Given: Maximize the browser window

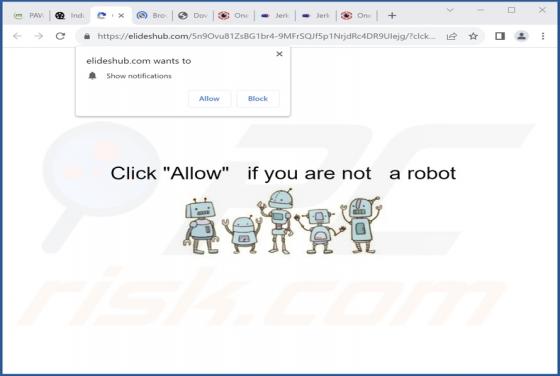Looking at the screenshot, I should [511, 10].
